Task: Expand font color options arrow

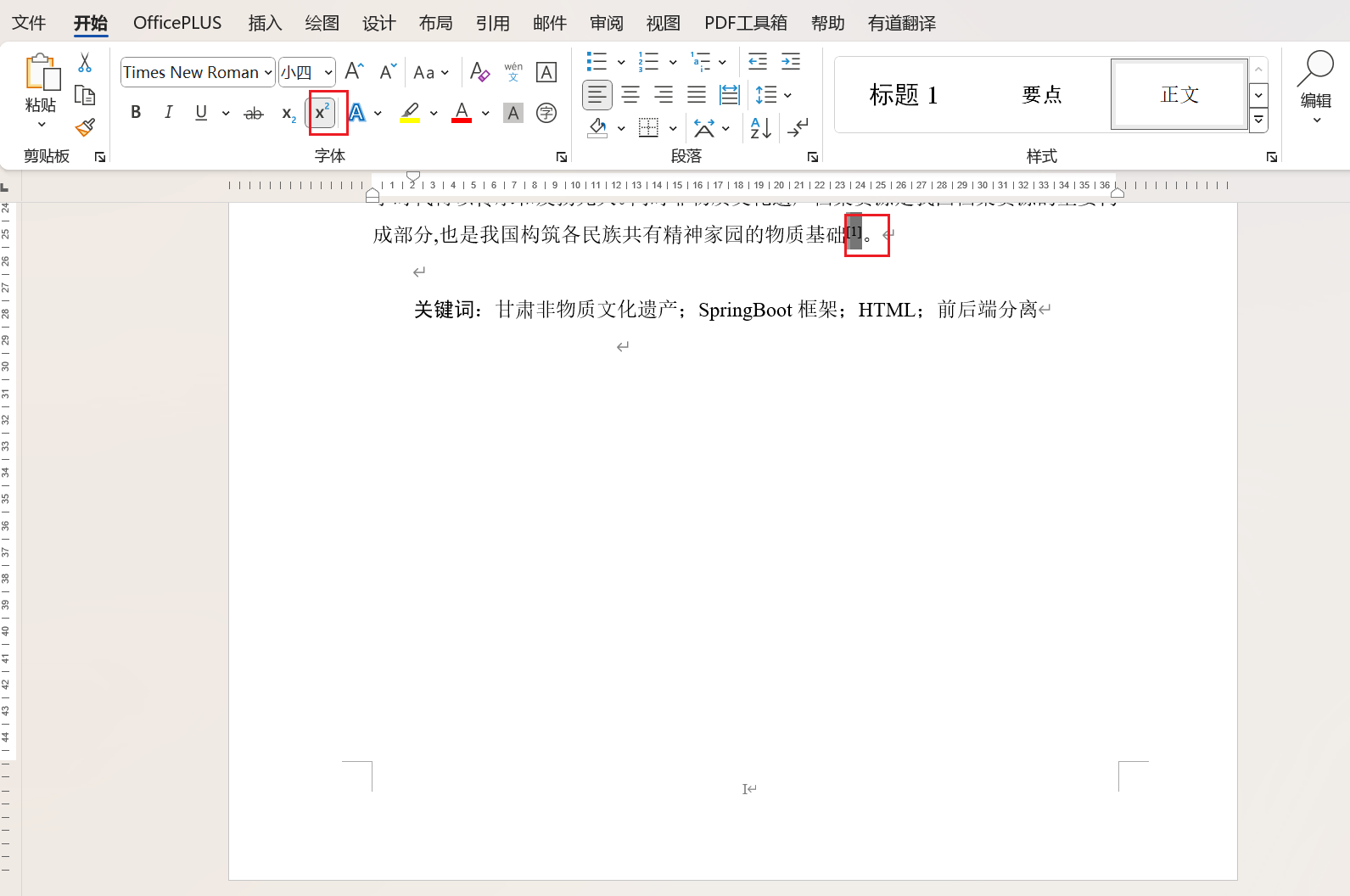Action: point(485,113)
